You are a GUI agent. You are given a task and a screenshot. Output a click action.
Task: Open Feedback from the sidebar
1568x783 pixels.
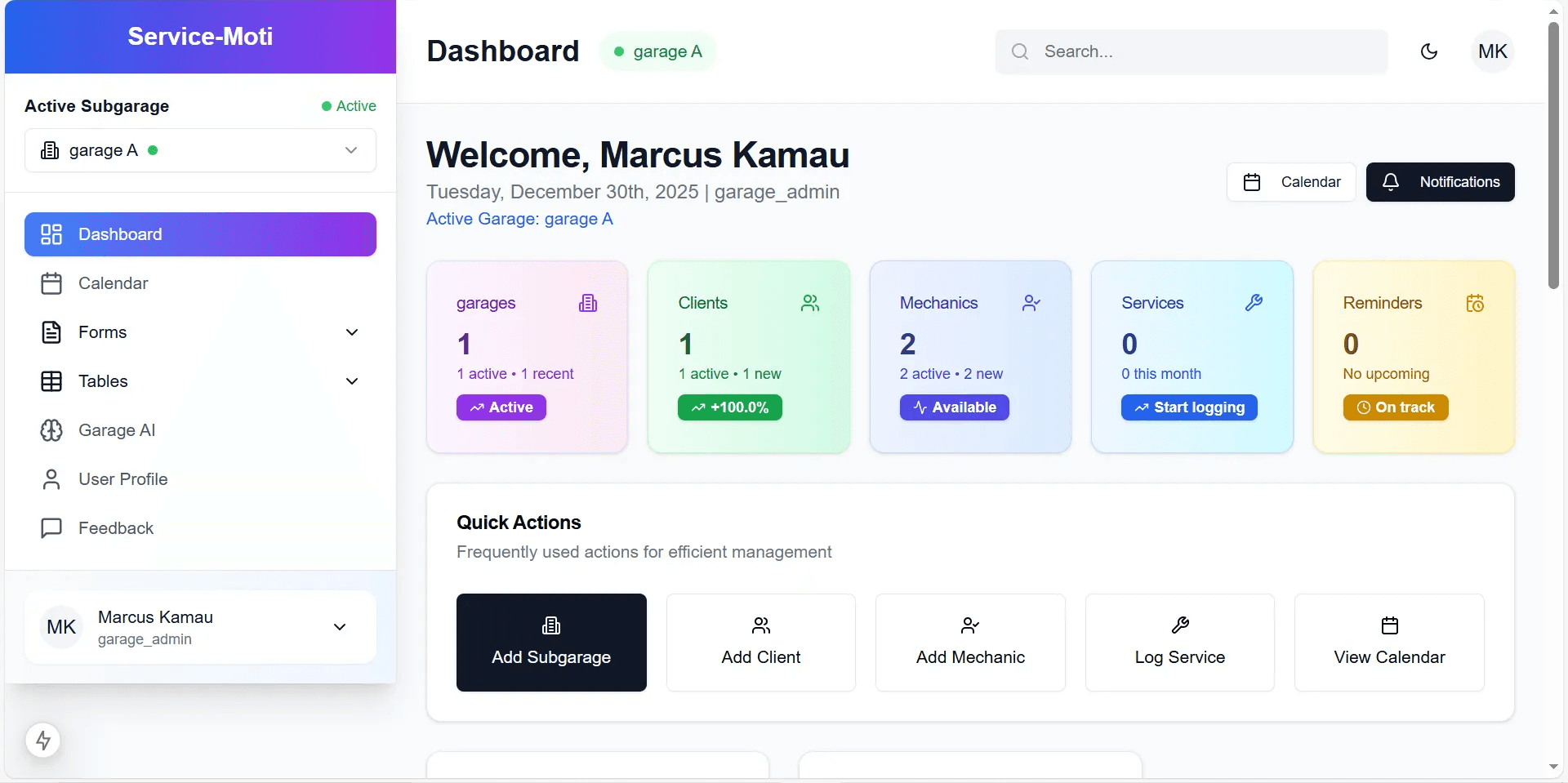pyautogui.click(x=115, y=528)
